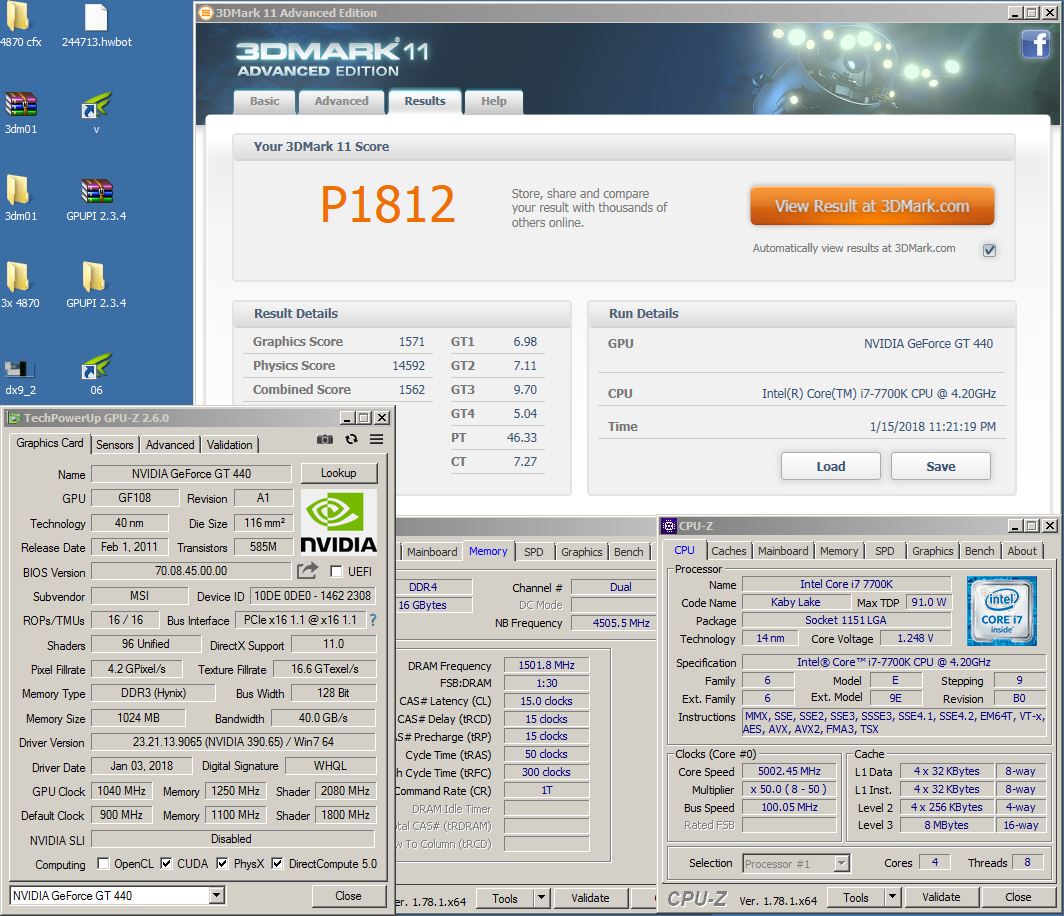Click the Core Speed value 5002.45 MHz
The height and width of the screenshot is (916, 1064).
(789, 771)
